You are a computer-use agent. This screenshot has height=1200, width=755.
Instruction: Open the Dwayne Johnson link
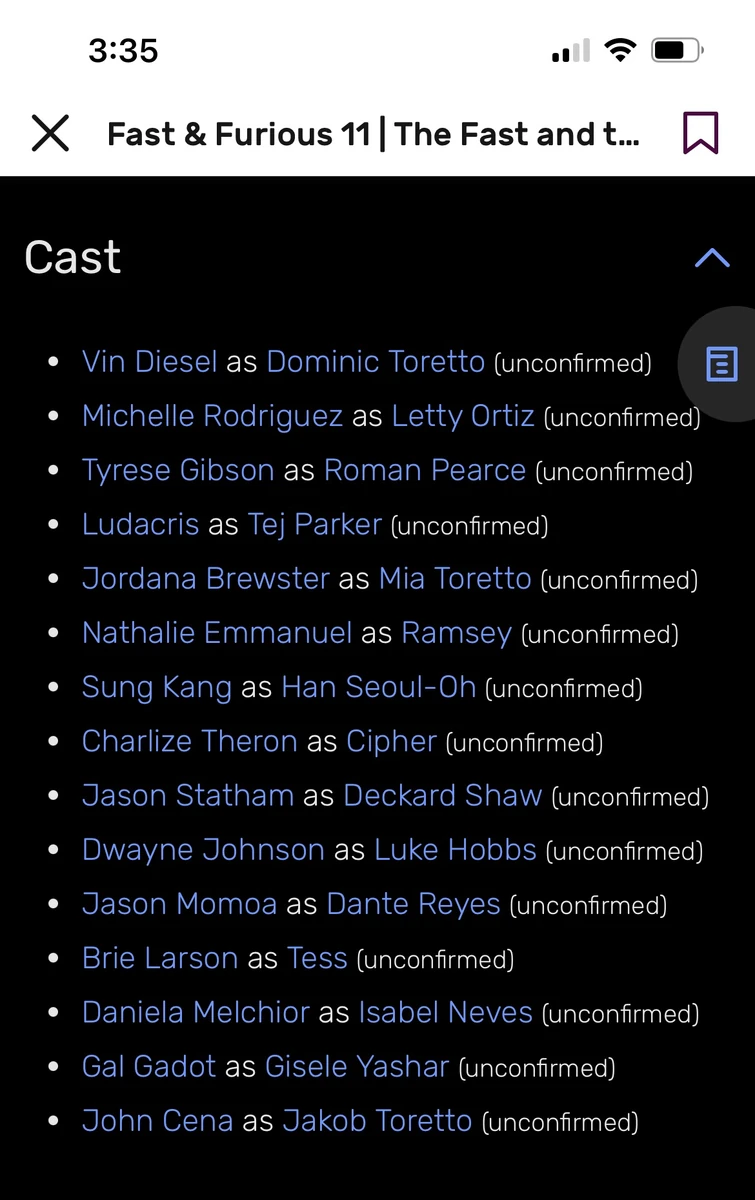[201, 849]
